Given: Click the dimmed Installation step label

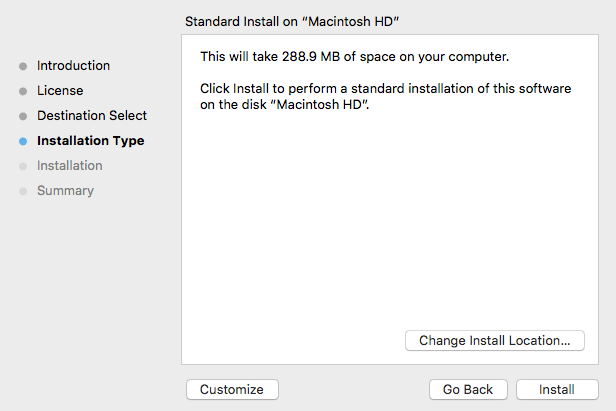Looking at the screenshot, I should 69,166.
